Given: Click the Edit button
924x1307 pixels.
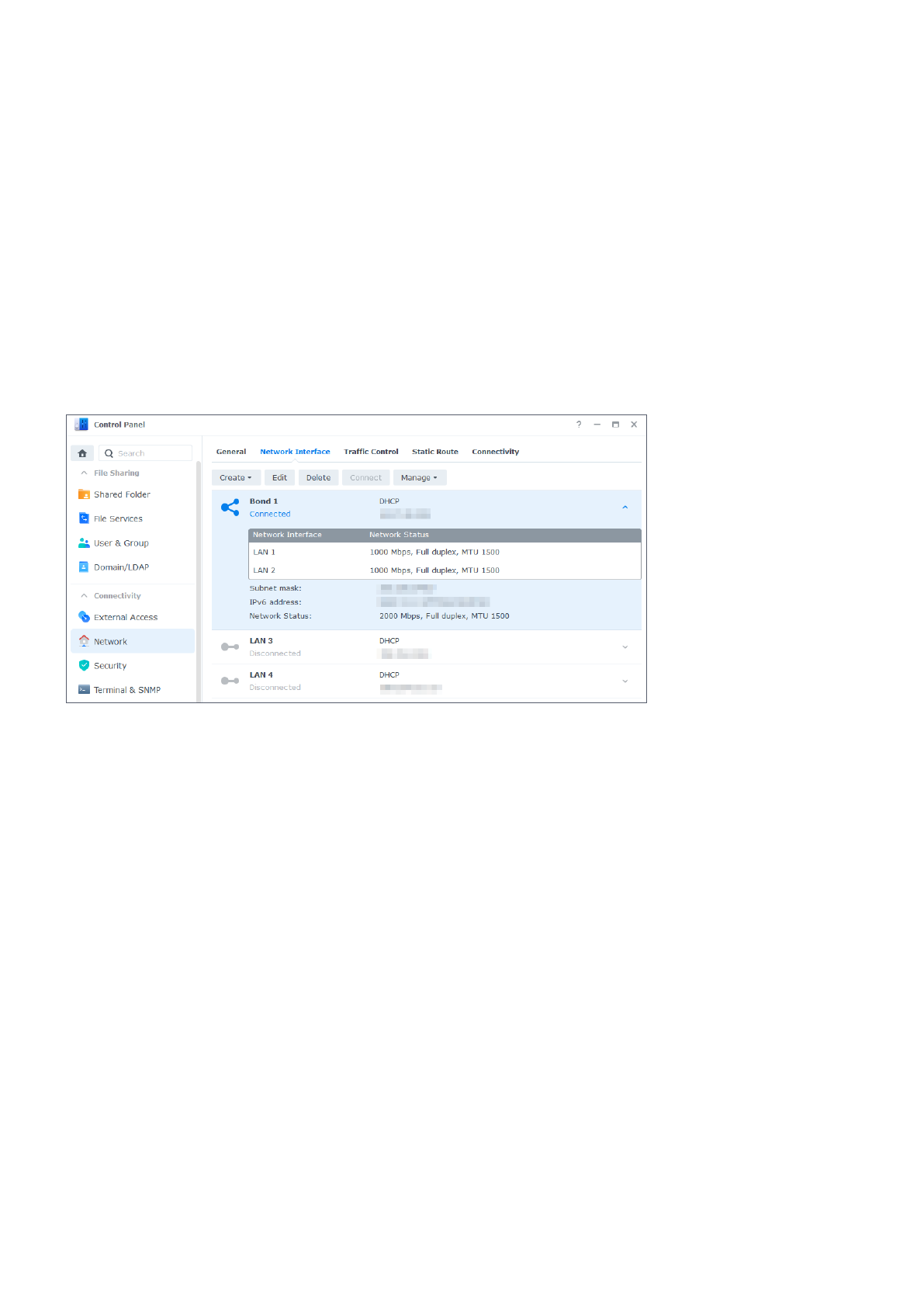Looking at the screenshot, I should [x=279, y=478].
